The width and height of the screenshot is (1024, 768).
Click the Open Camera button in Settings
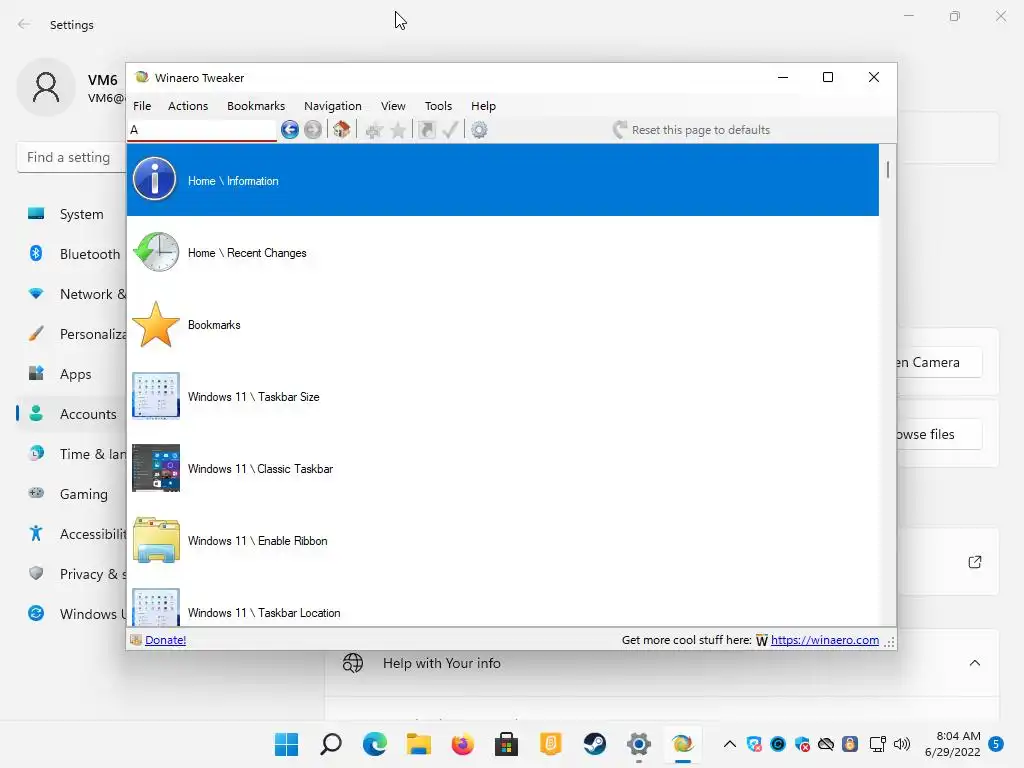pyautogui.click(x=940, y=362)
